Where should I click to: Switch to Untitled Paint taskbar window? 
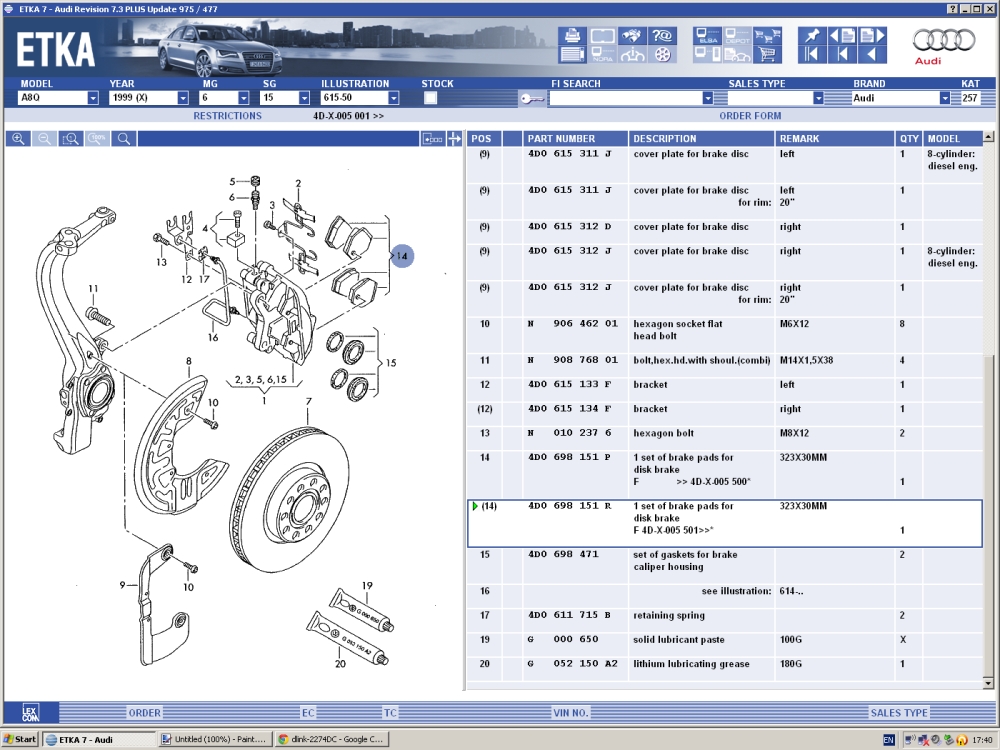[216, 739]
